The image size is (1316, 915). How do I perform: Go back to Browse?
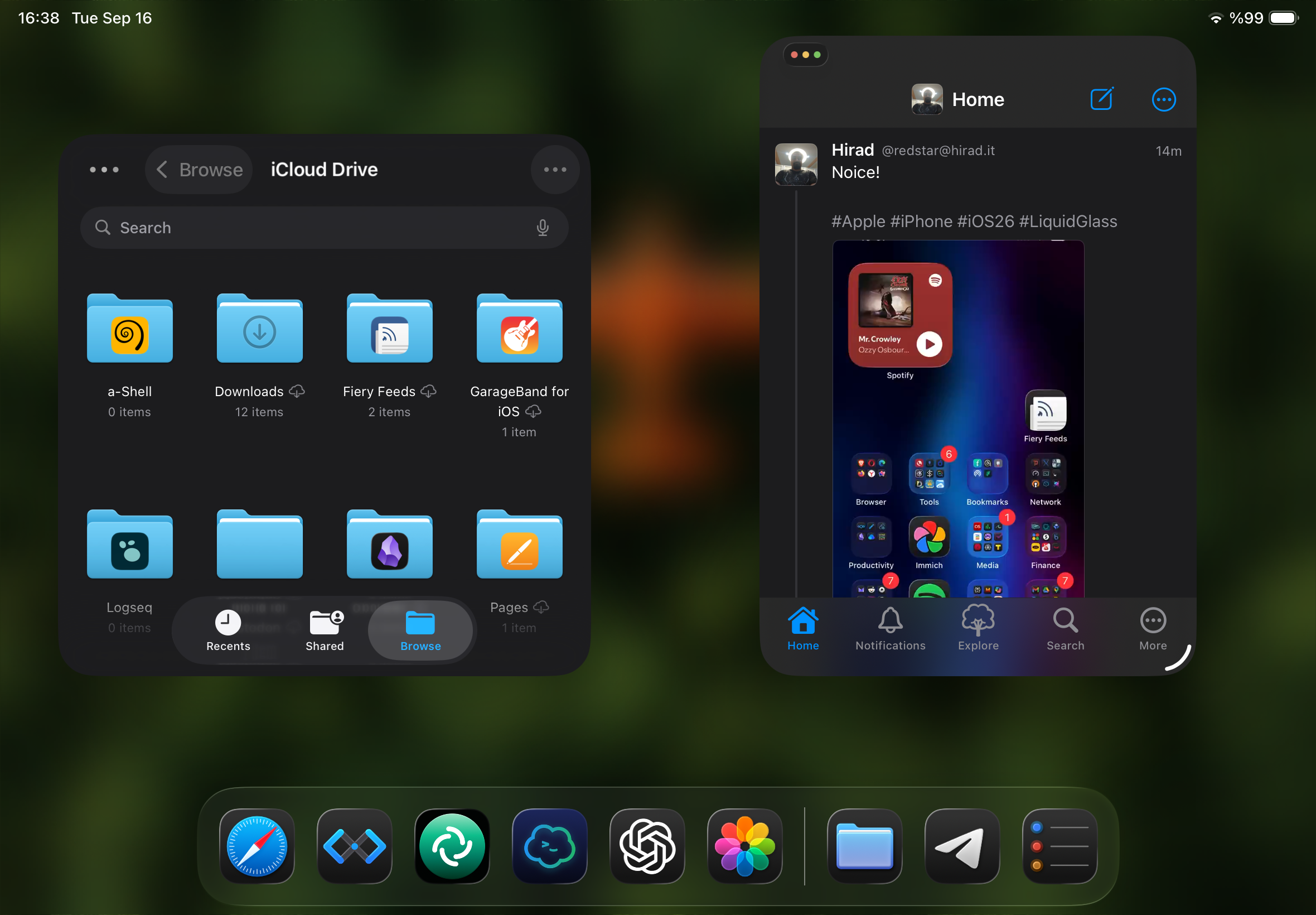coord(200,170)
